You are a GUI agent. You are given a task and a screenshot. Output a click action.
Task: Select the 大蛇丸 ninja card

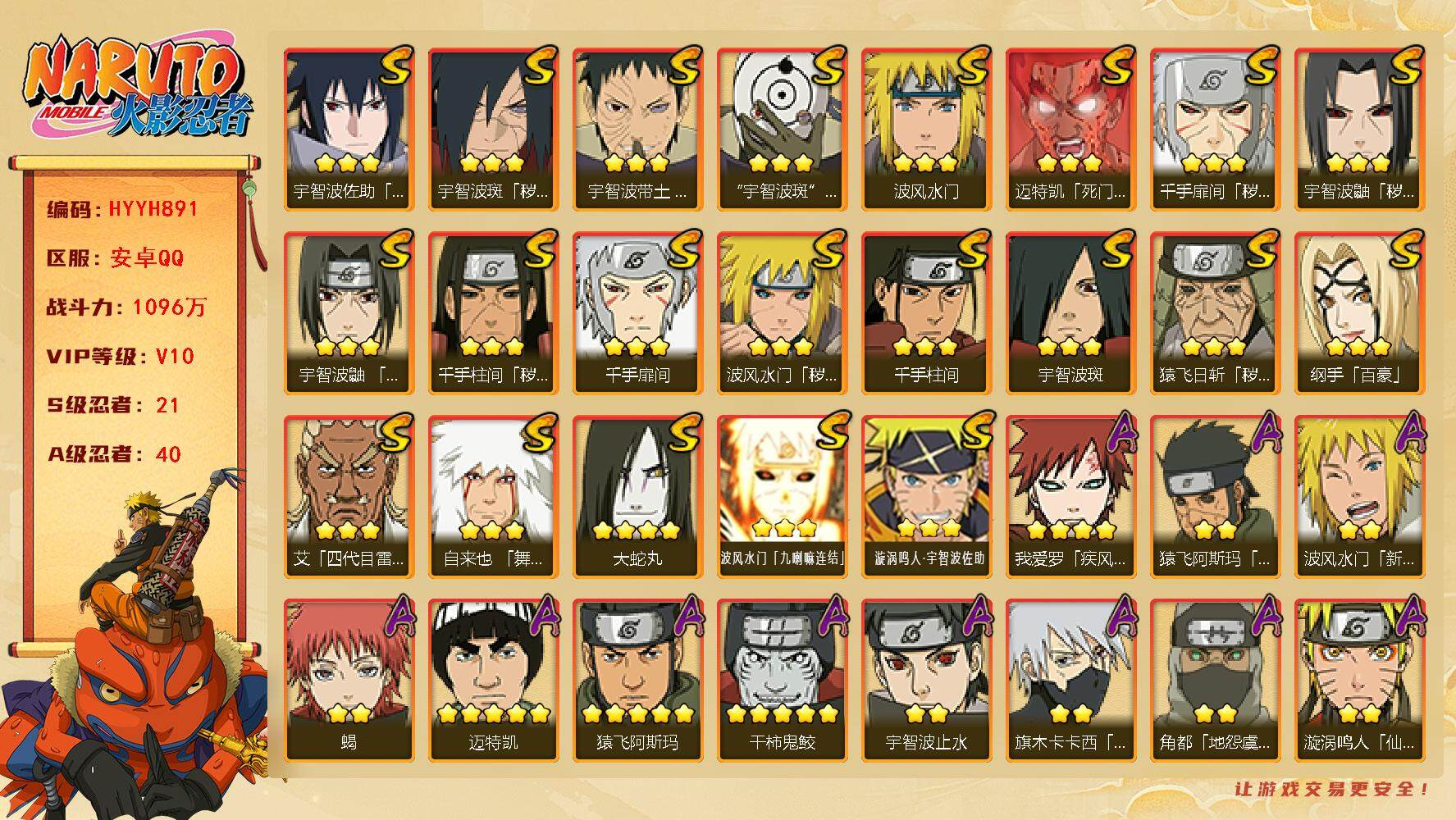pyautogui.click(x=637, y=497)
